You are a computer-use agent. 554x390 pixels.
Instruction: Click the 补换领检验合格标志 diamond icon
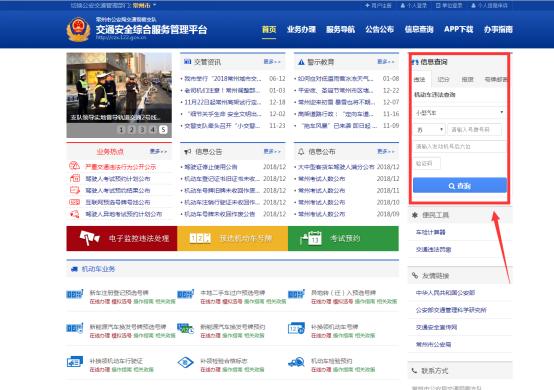[185, 362]
